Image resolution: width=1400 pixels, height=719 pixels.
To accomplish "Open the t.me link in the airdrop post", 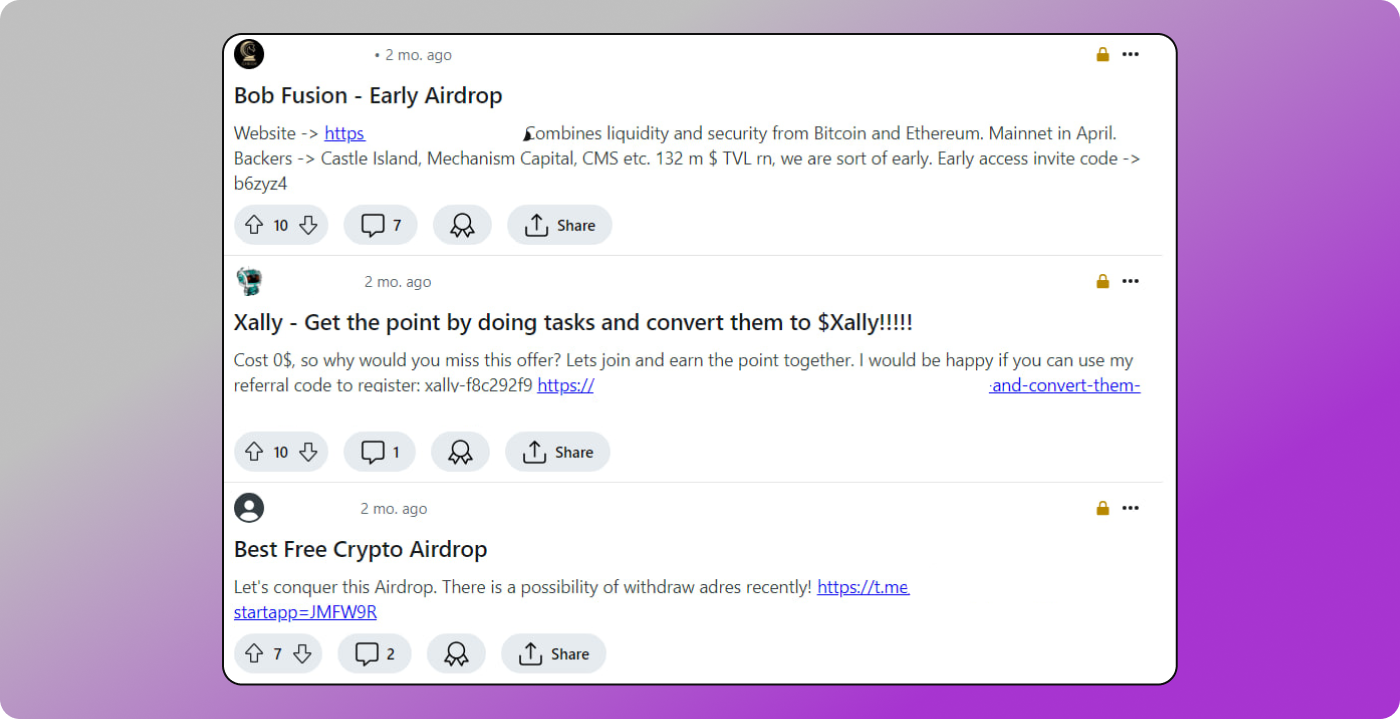I will click(x=862, y=588).
